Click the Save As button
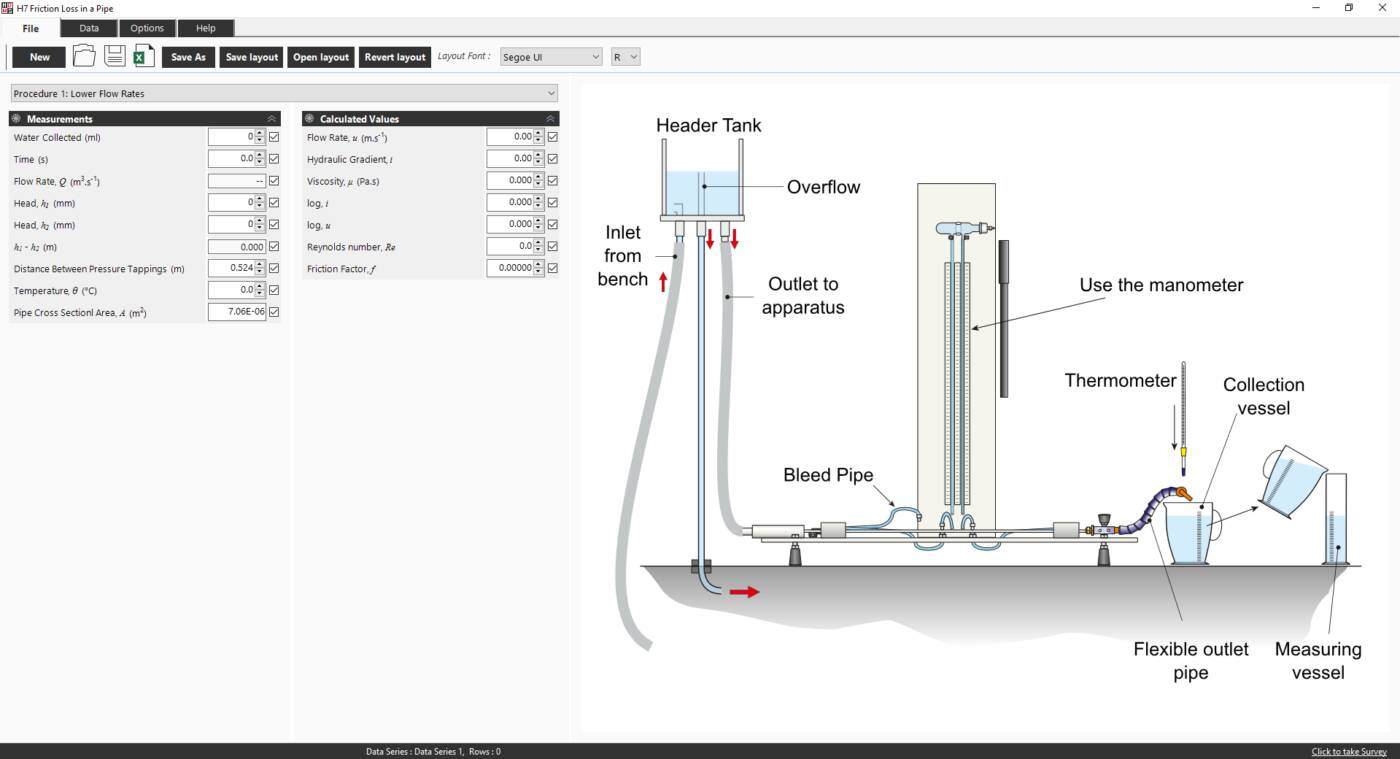Screen dimensions: 1400x759 coord(188,57)
